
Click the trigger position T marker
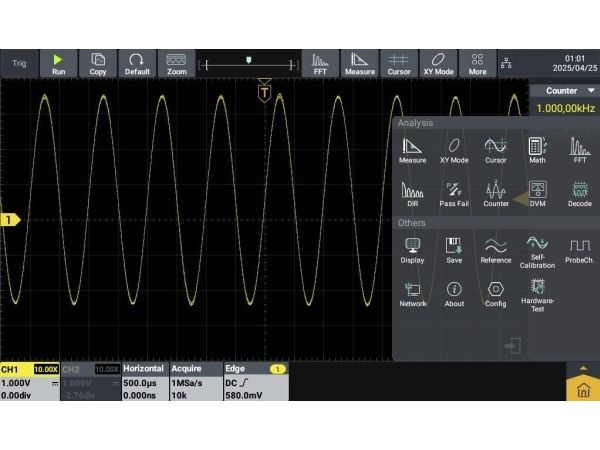pyautogui.click(x=264, y=91)
